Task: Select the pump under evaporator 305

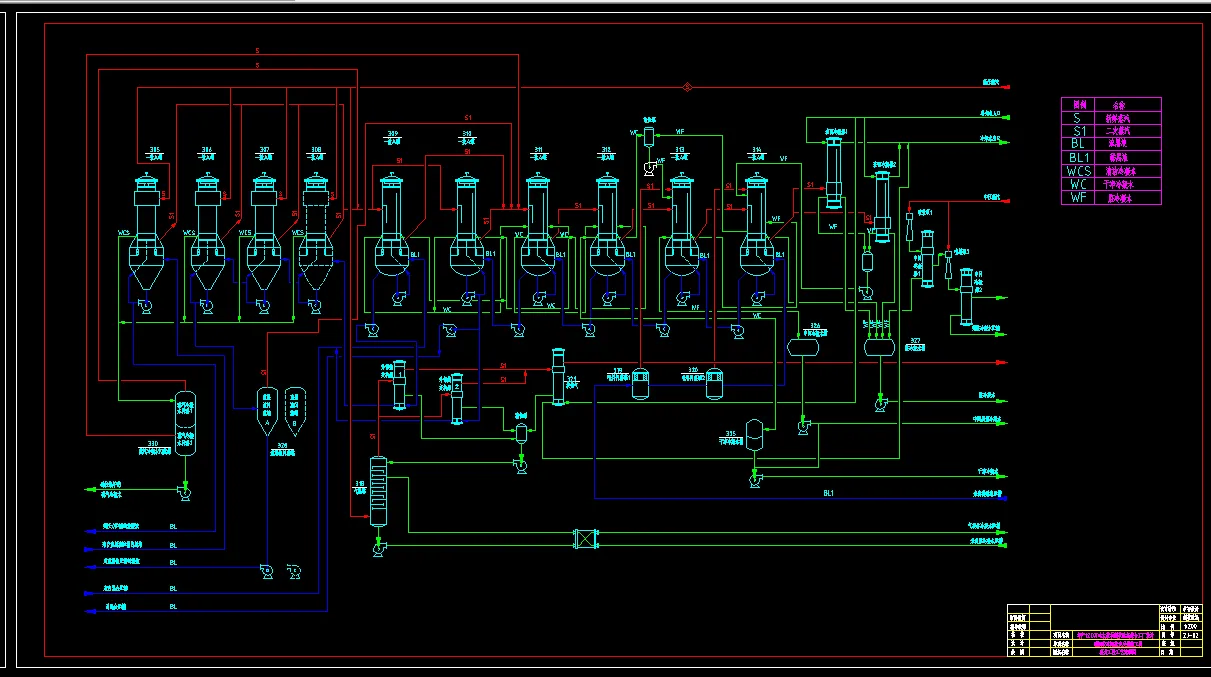Action: click(x=145, y=308)
